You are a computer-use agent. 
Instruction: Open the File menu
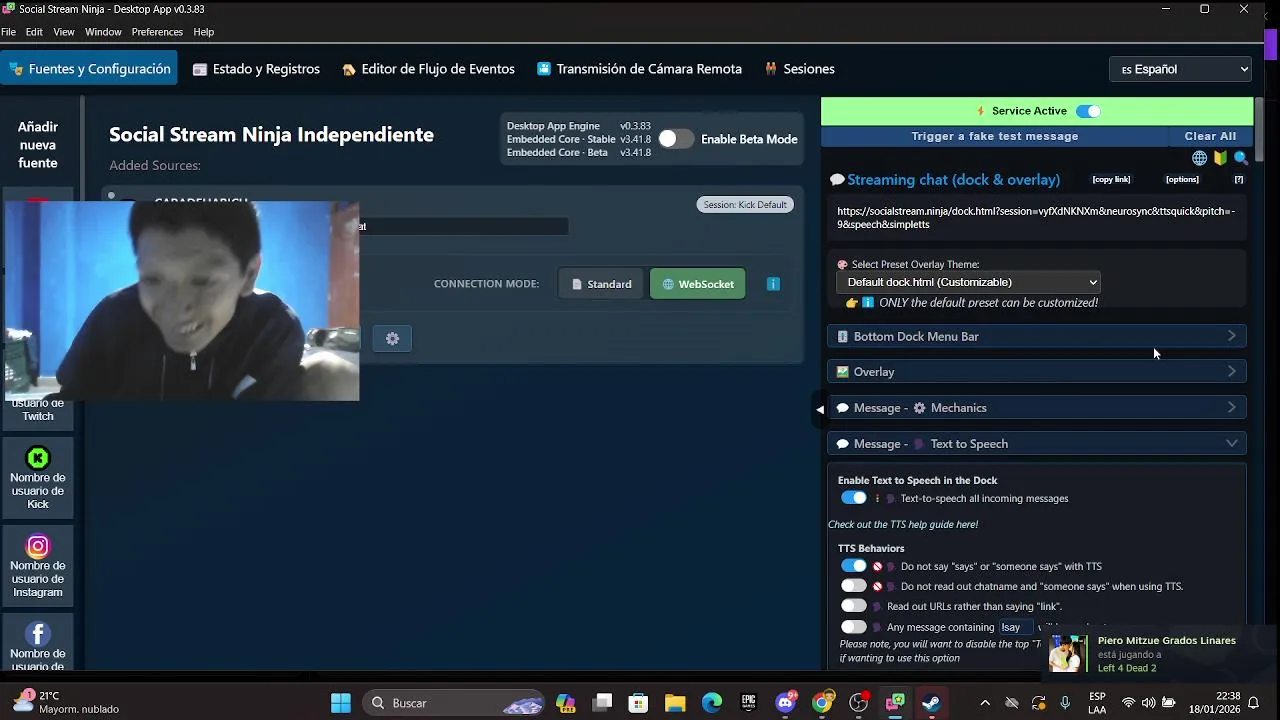[x=8, y=32]
